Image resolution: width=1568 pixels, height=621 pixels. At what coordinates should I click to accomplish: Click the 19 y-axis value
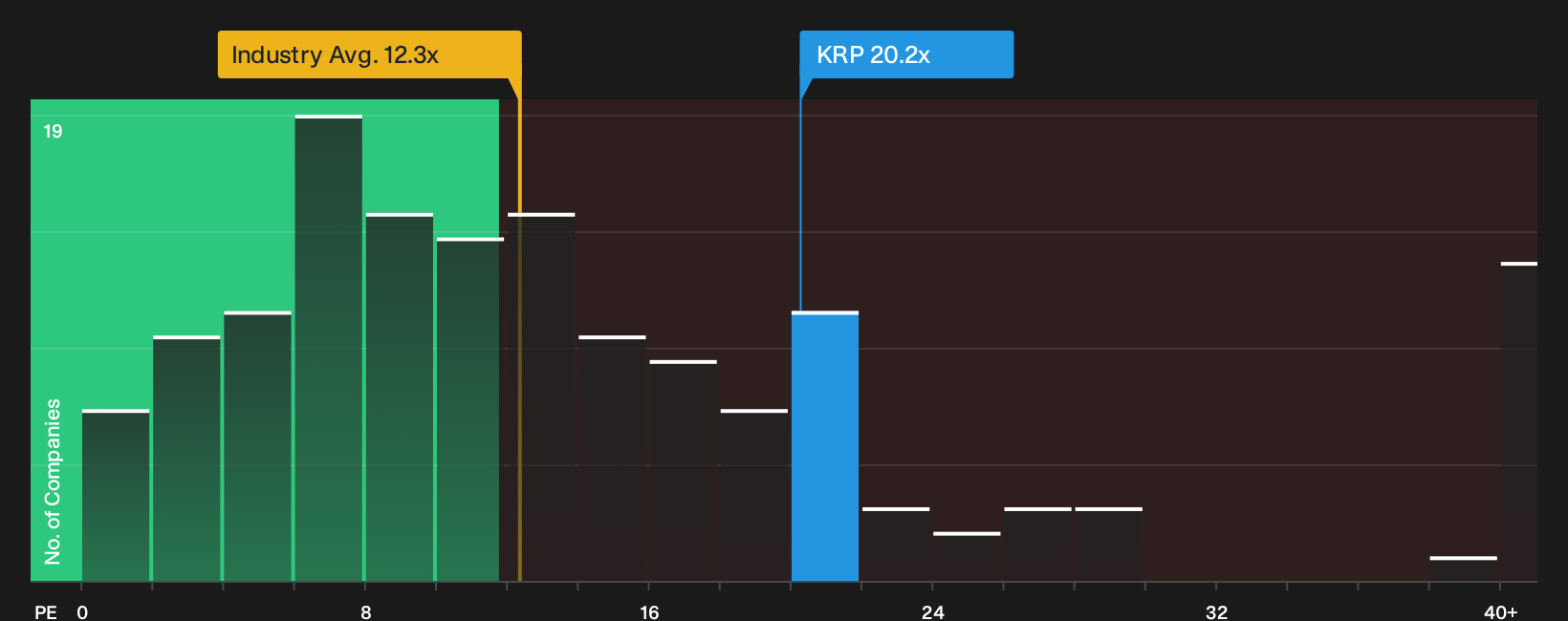coord(53,131)
